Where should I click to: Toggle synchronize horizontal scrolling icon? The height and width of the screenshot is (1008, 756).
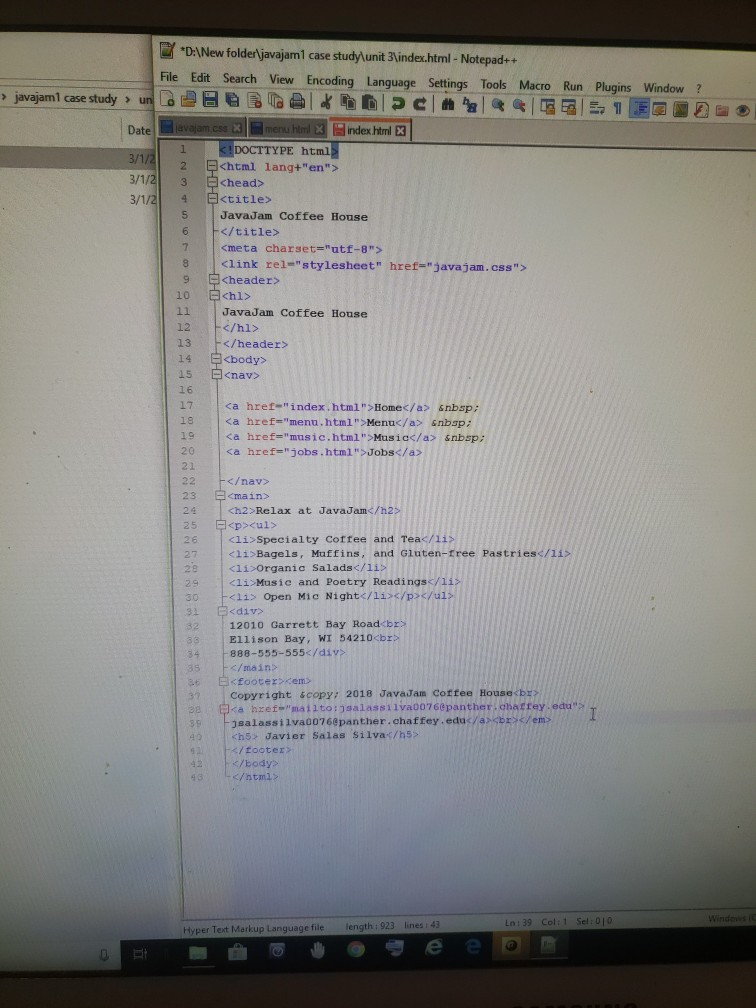click(569, 107)
